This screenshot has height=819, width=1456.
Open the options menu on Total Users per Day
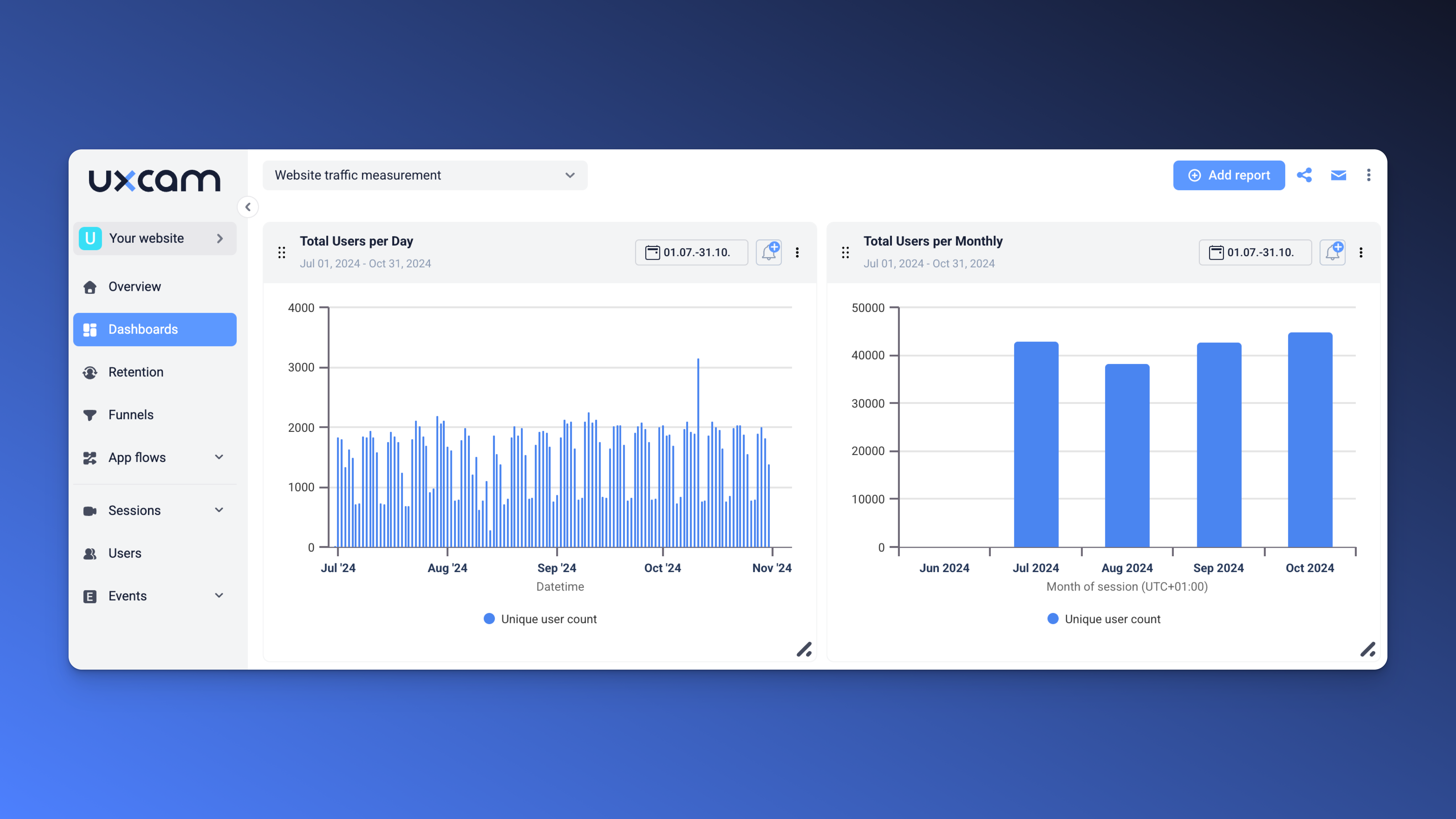pos(798,253)
